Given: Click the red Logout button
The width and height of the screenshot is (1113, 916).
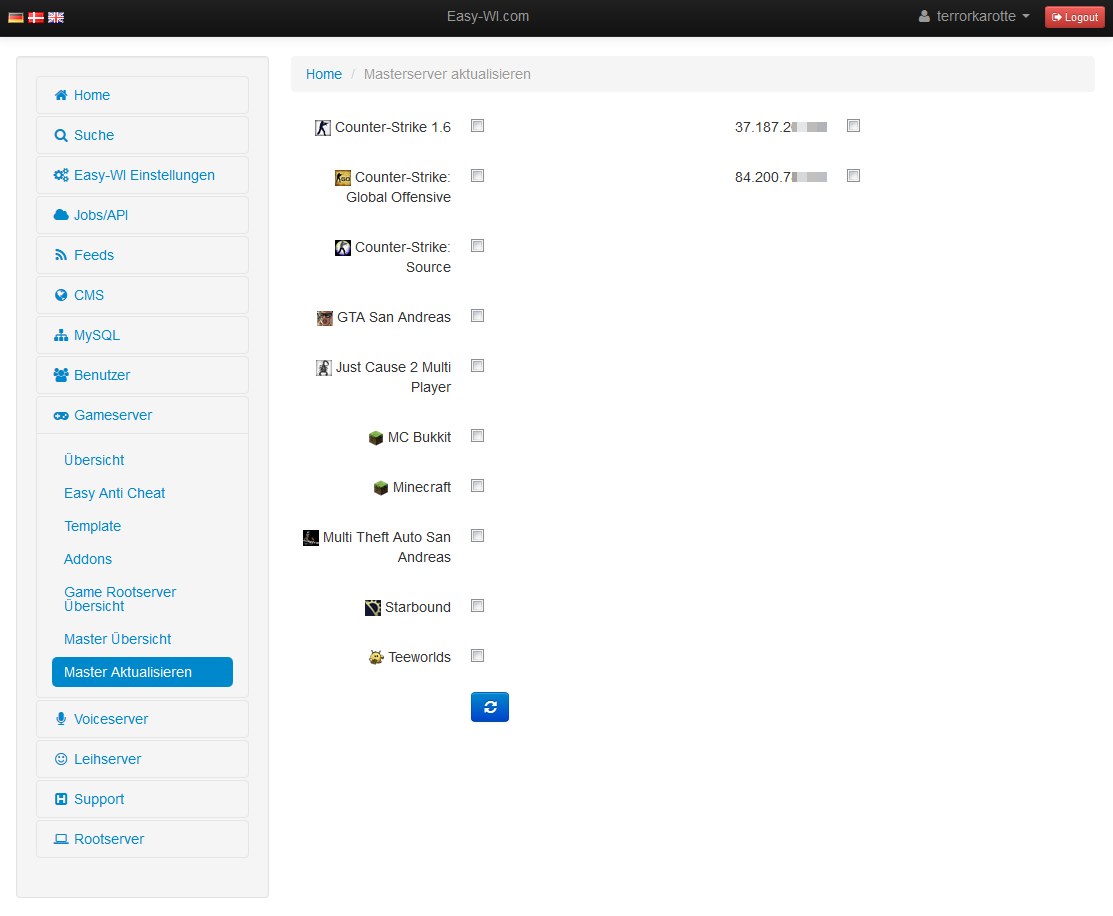Looking at the screenshot, I should coord(1074,17).
